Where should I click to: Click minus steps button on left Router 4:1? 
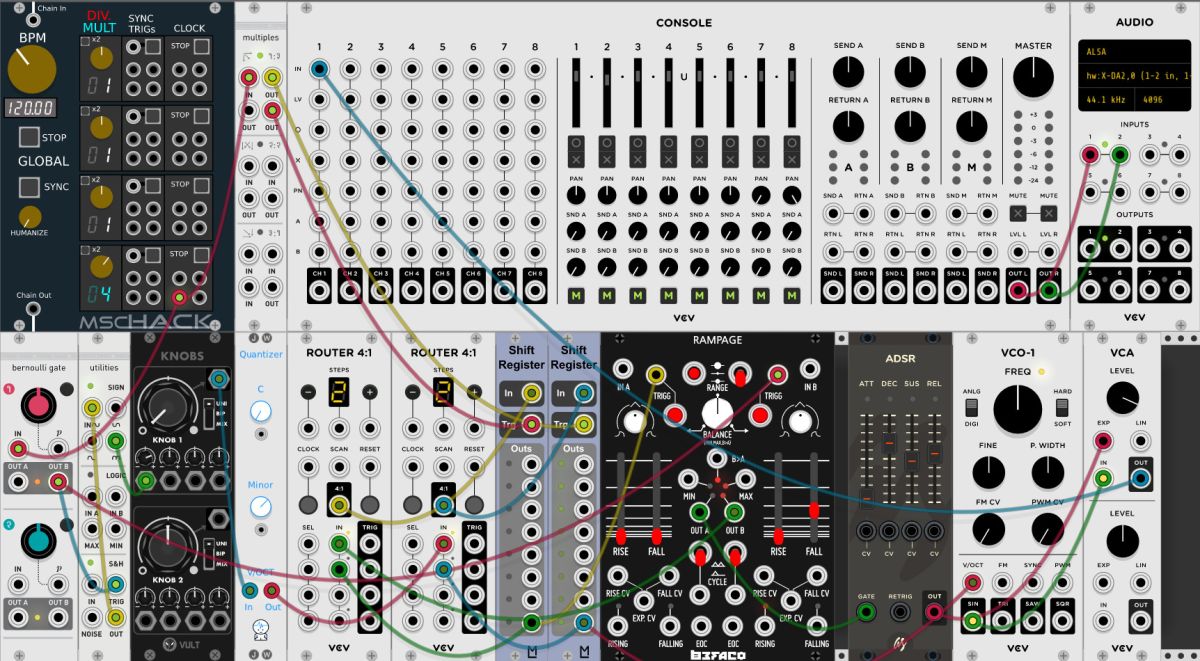click(309, 393)
